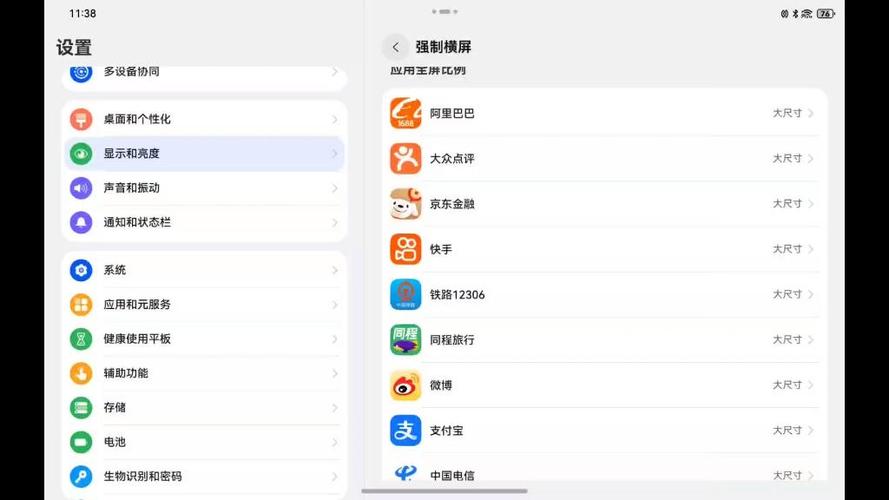
Task: Open 多设备协同 settings
Action: (x=204, y=76)
